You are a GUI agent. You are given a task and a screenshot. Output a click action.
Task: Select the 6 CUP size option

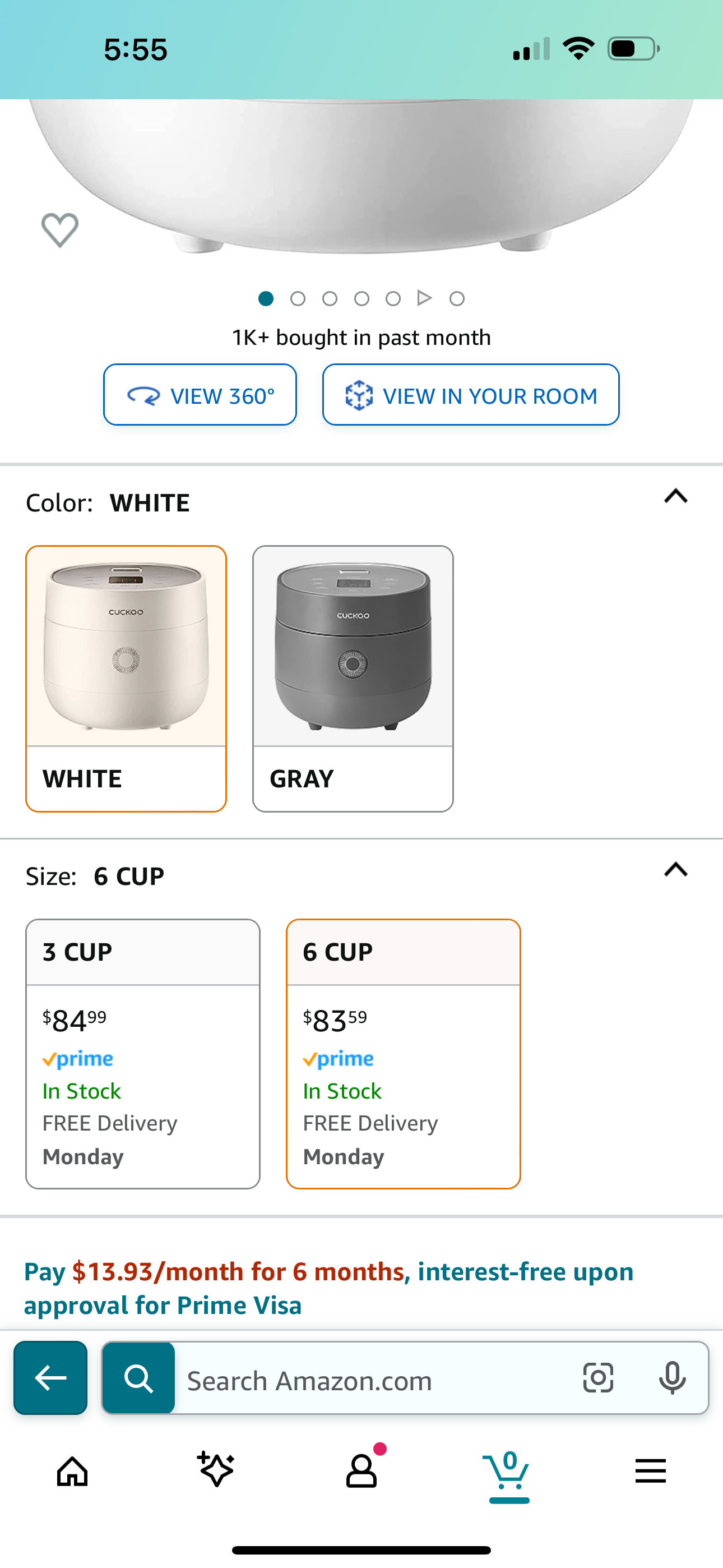tap(403, 1053)
